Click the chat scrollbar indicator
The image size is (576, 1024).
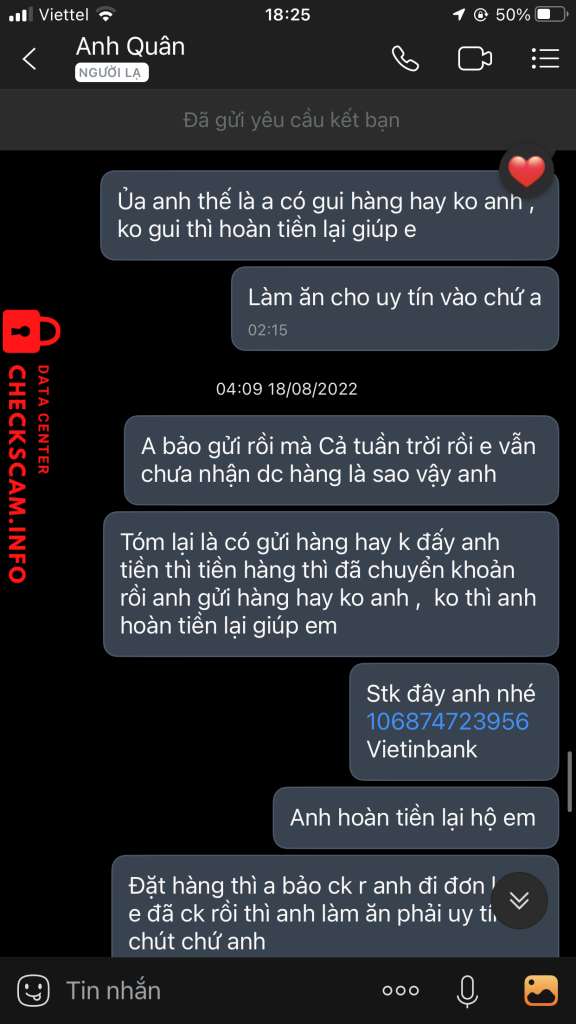[571, 780]
